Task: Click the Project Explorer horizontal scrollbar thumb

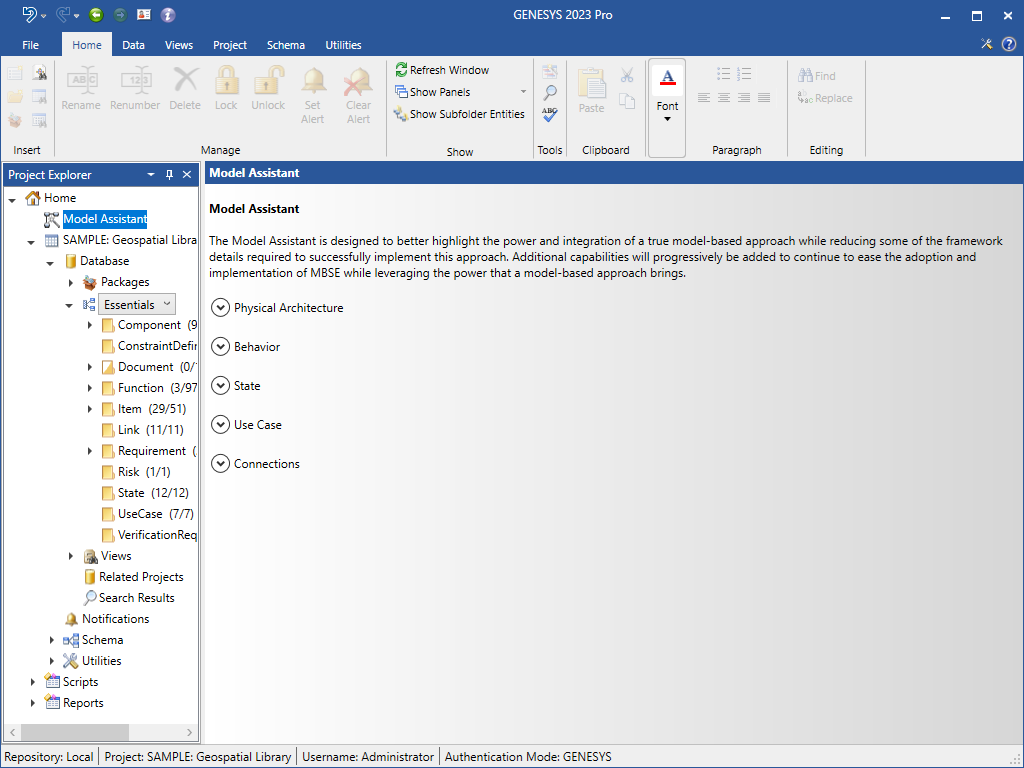Action: coord(75,732)
